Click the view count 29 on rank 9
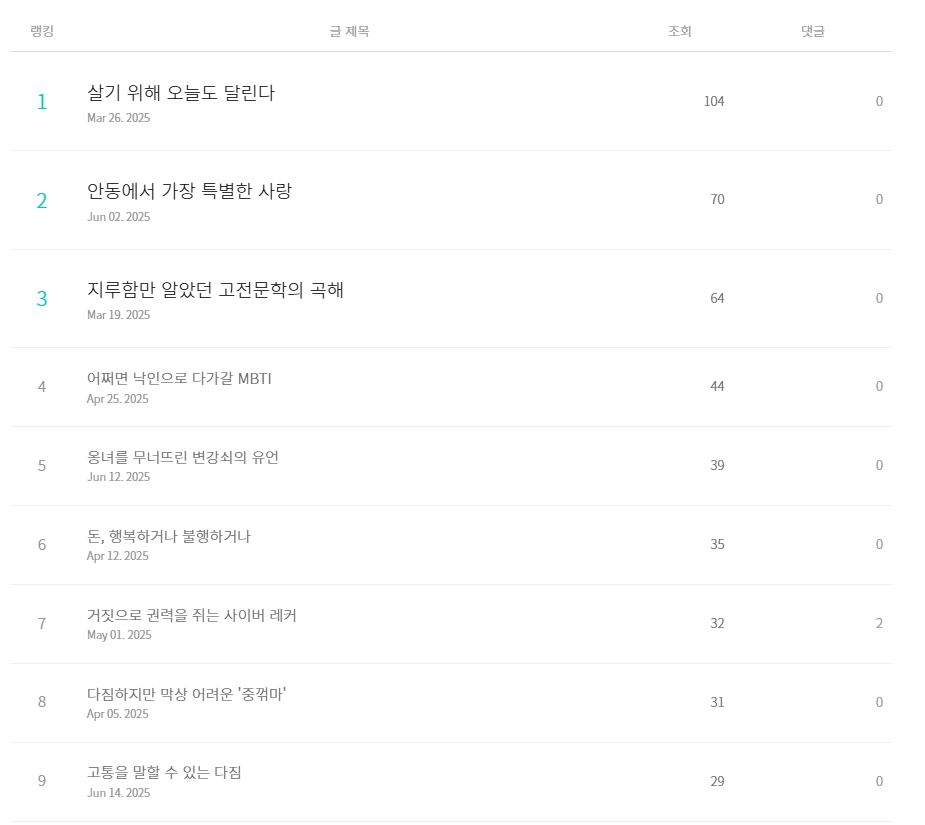This screenshot has width=925, height=825. [x=717, y=781]
